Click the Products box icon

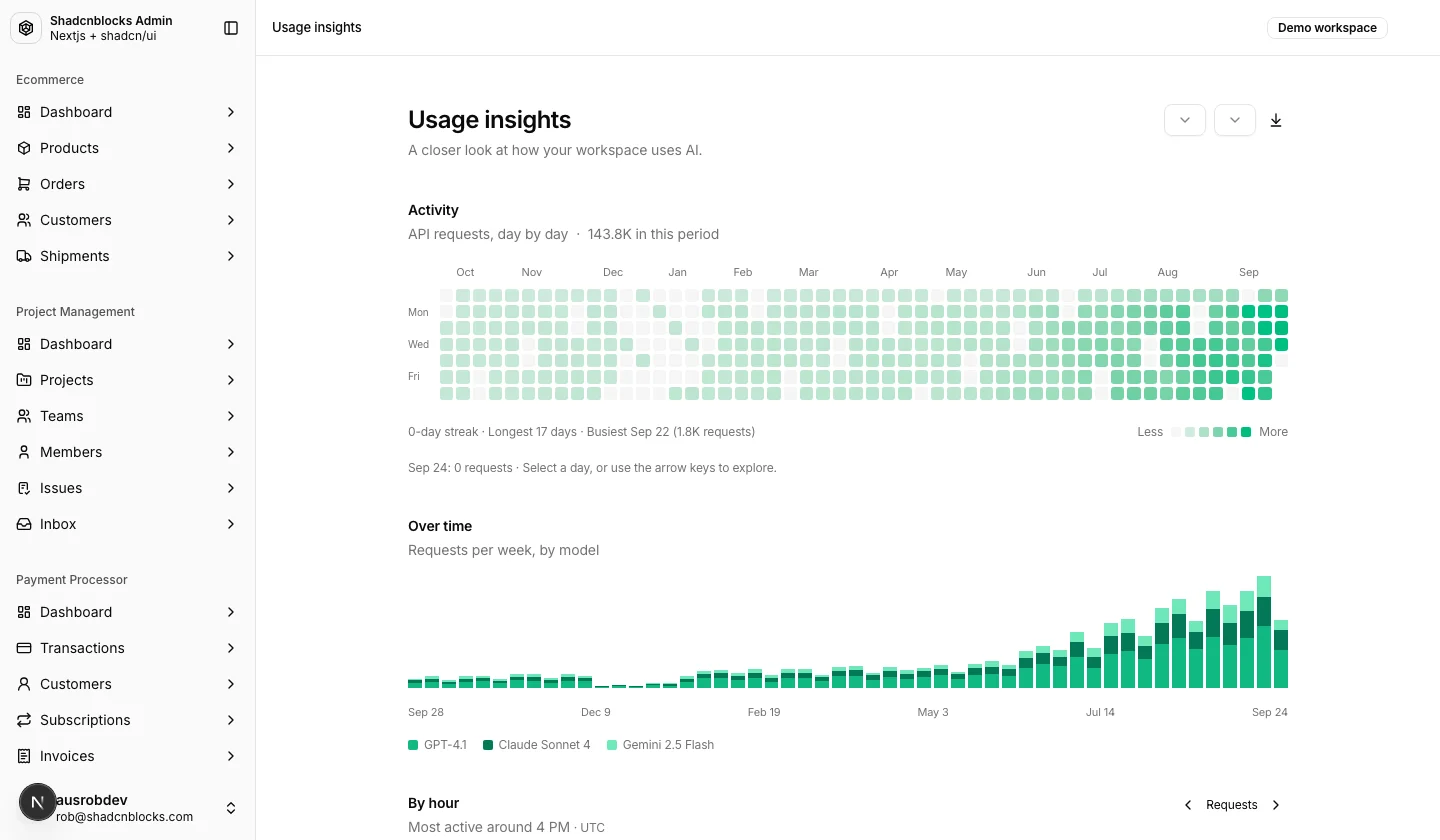24,148
